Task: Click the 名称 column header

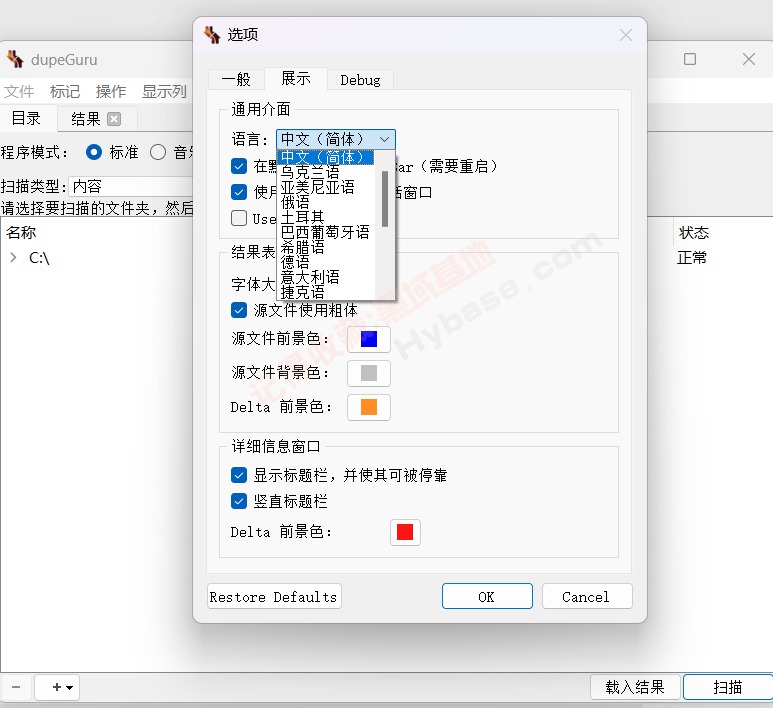Action: pyautogui.click(x=21, y=232)
